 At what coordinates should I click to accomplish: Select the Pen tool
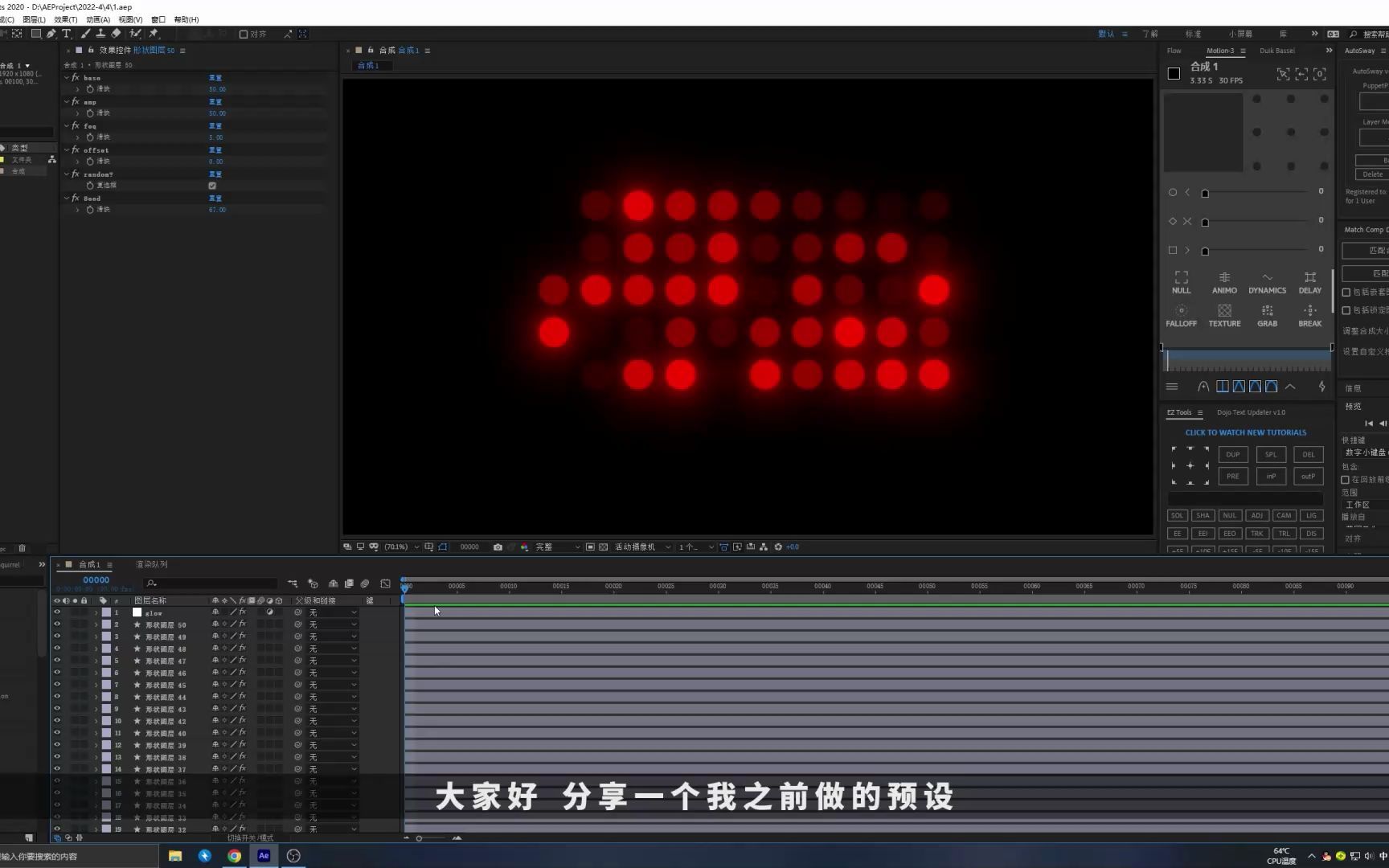click(50, 34)
